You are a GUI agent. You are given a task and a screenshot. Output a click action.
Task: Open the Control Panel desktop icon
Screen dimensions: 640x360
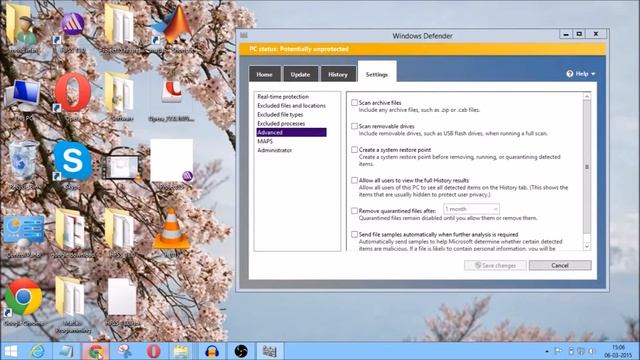click(24, 231)
